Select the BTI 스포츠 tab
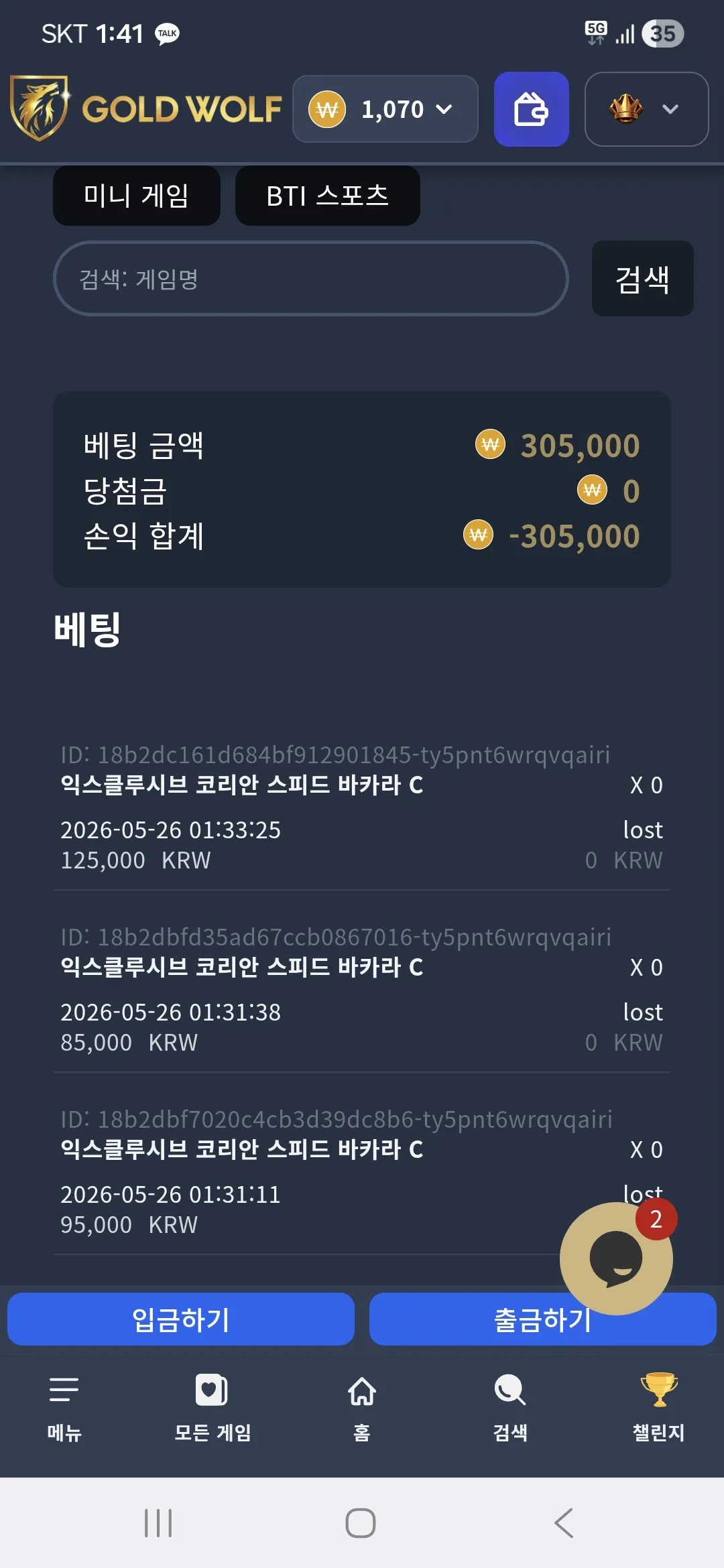This screenshot has width=724, height=1568. click(328, 196)
